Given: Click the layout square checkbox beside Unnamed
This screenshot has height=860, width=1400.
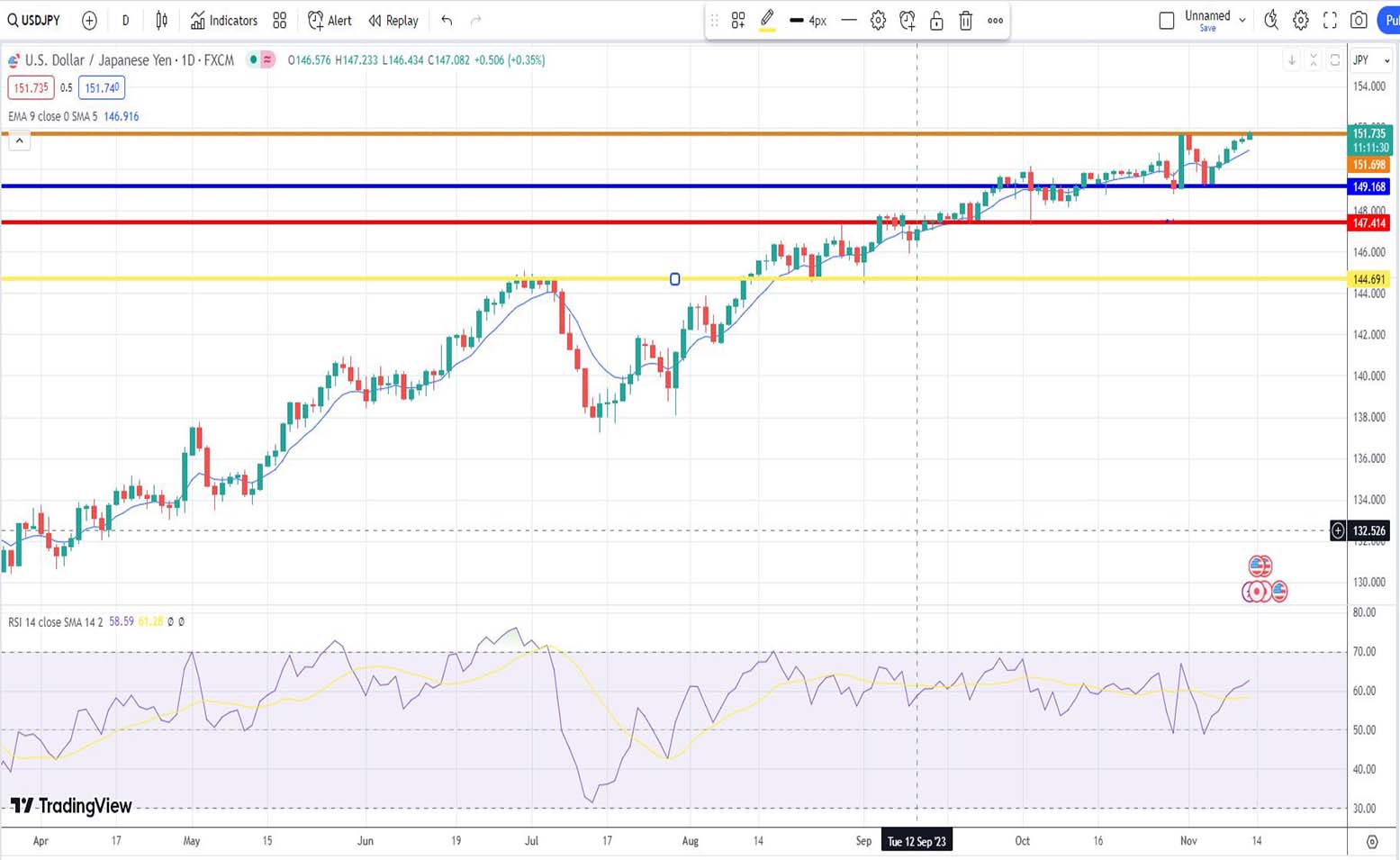Looking at the screenshot, I should [1167, 20].
